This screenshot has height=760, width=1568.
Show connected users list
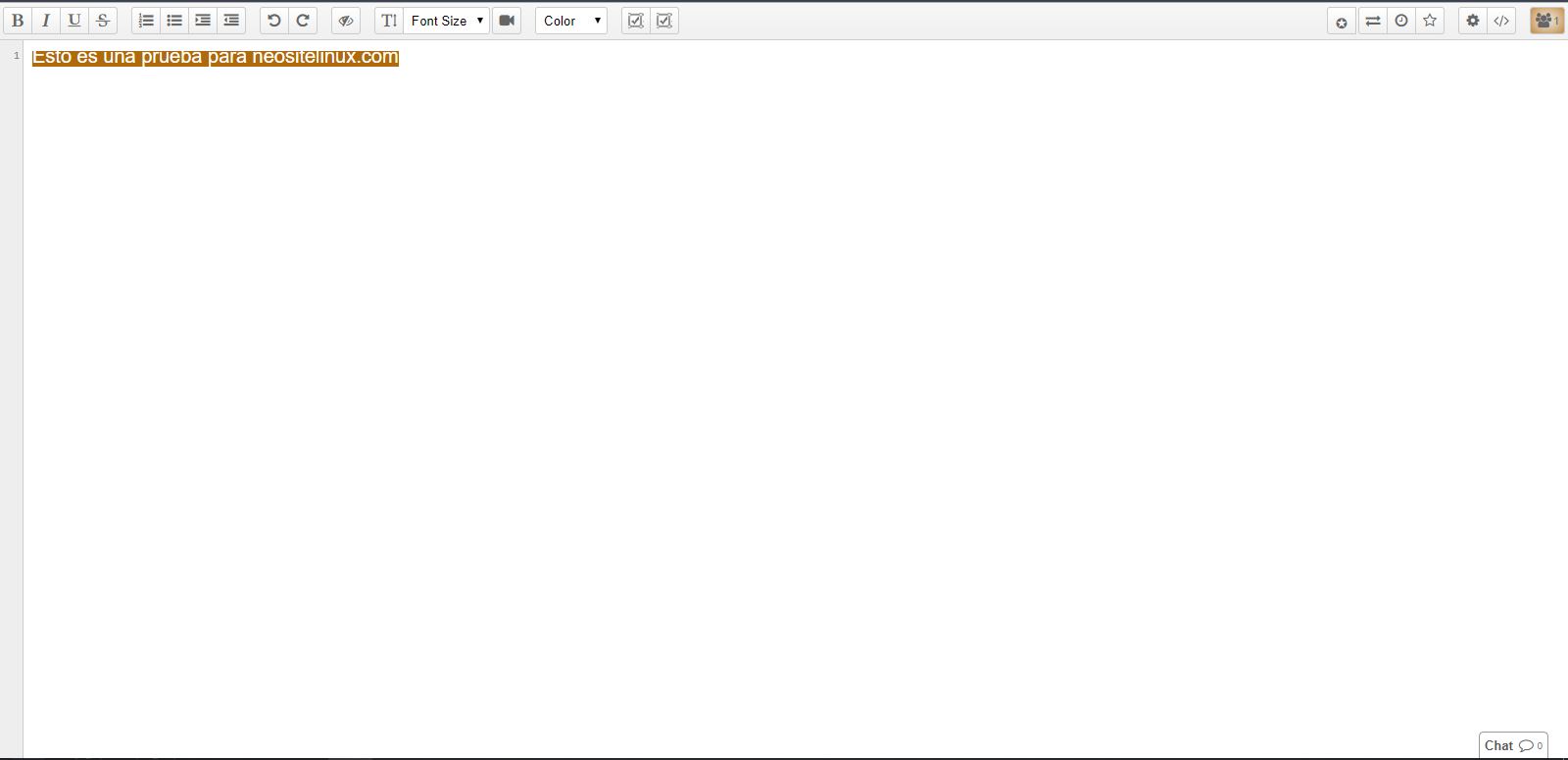pos(1546,21)
